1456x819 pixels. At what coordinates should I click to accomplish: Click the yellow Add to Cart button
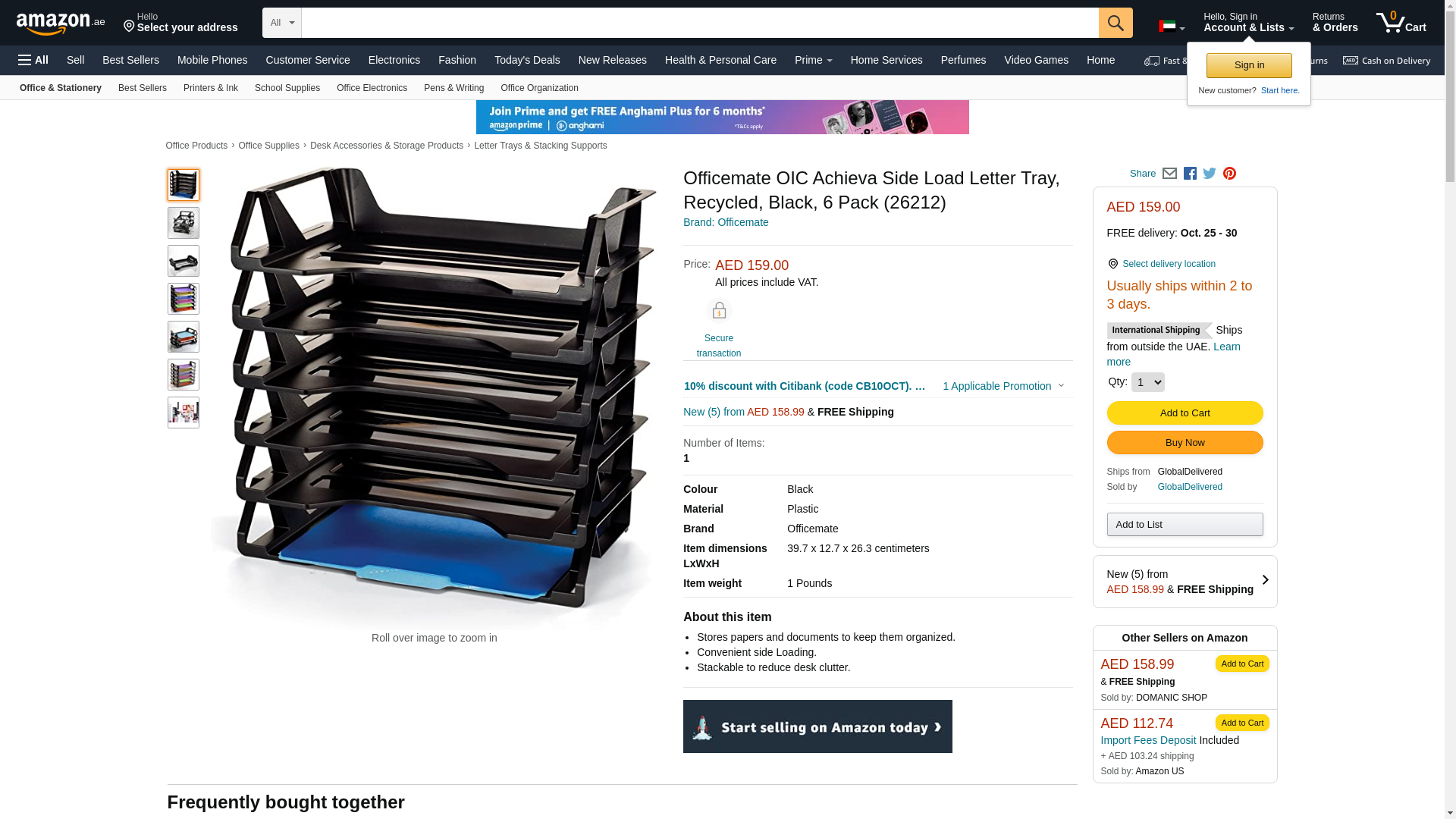(x=1185, y=413)
